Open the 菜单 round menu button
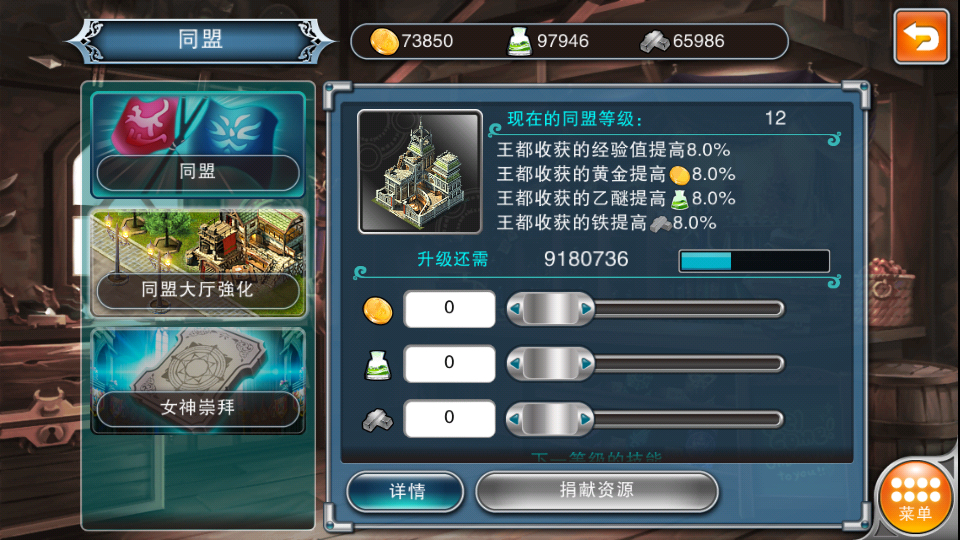The height and width of the screenshot is (540, 960). pyautogui.click(x=915, y=498)
